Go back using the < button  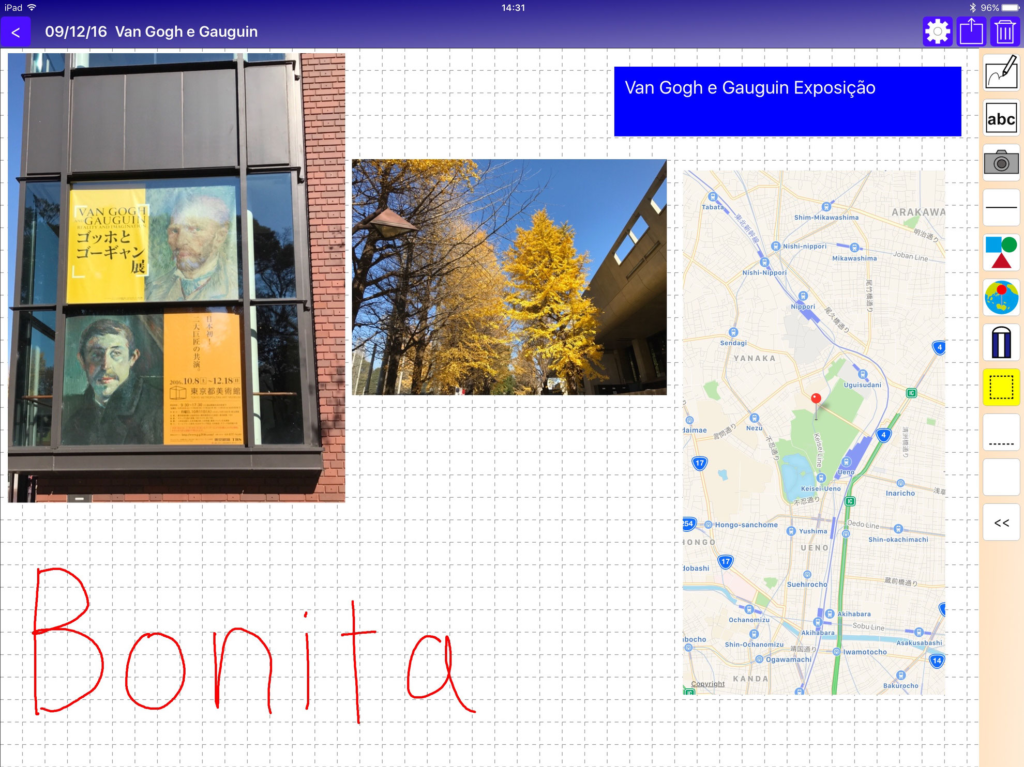coord(15,32)
